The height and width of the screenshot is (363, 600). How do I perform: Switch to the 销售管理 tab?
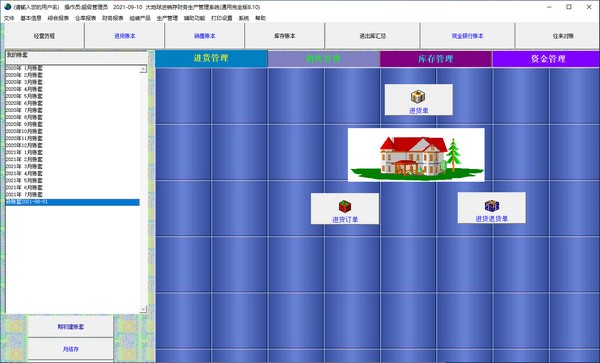point(323,59)
